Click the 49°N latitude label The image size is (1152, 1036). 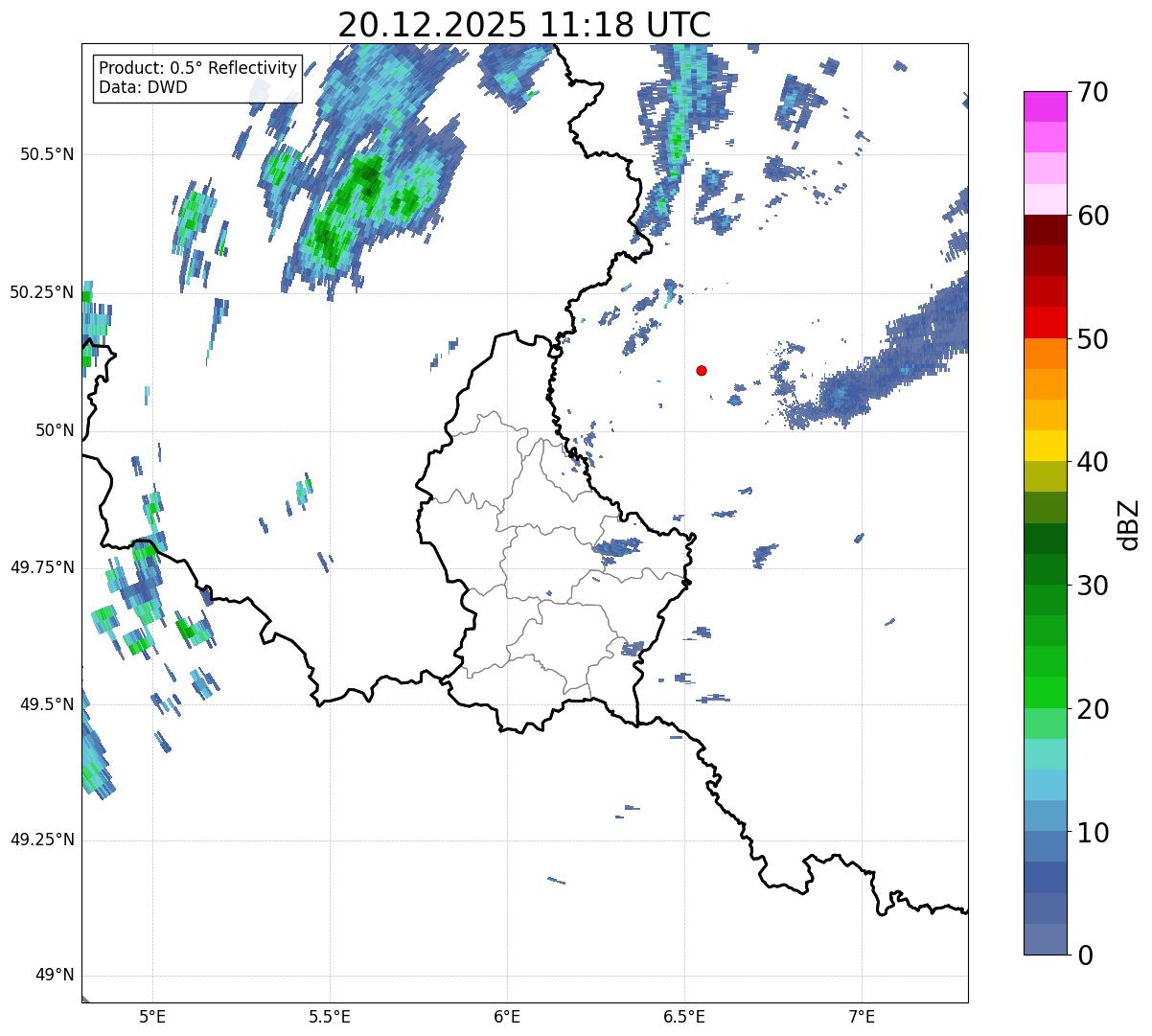tap(54, 976)
